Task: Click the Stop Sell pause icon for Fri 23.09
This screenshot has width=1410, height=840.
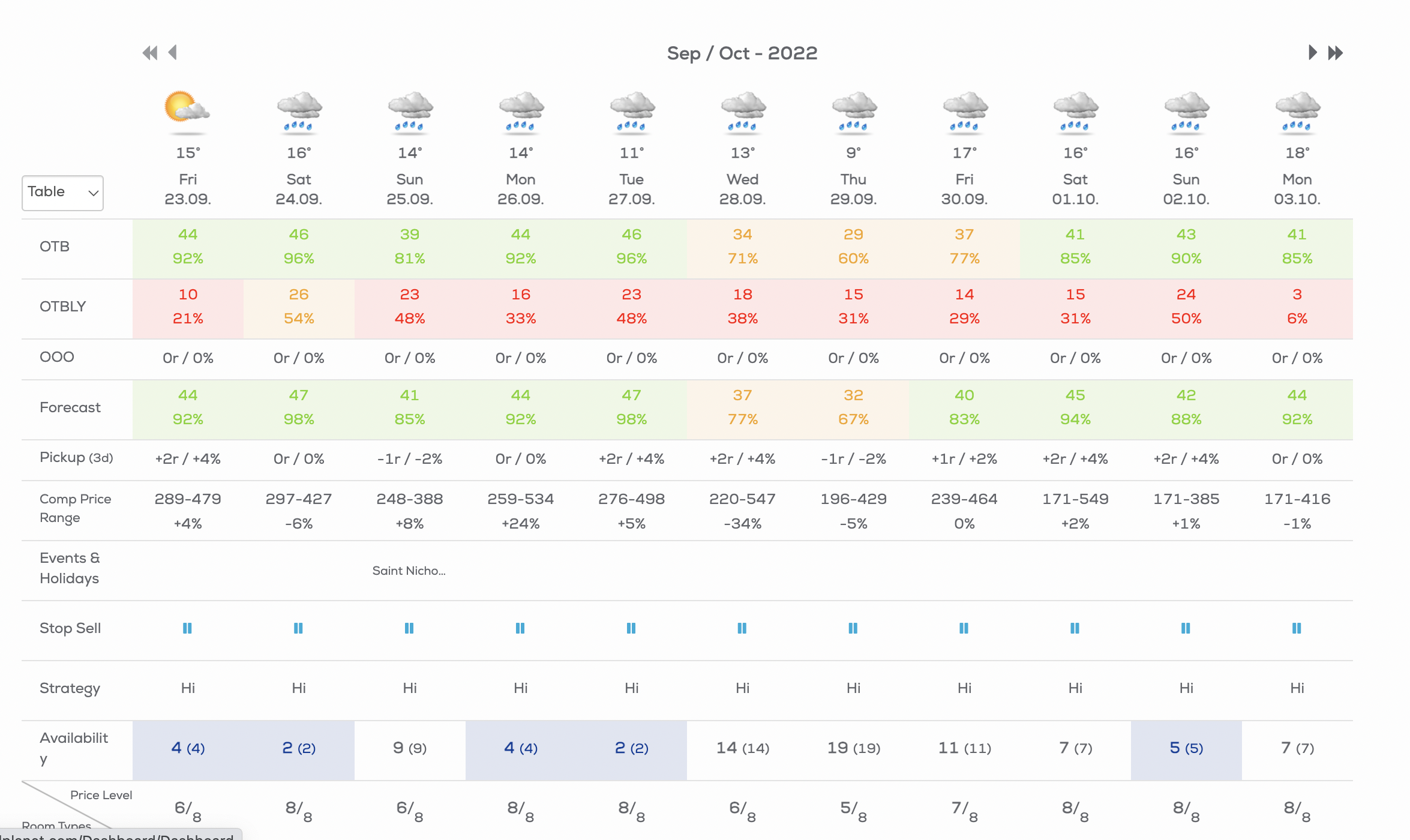Action: [187, 627]
